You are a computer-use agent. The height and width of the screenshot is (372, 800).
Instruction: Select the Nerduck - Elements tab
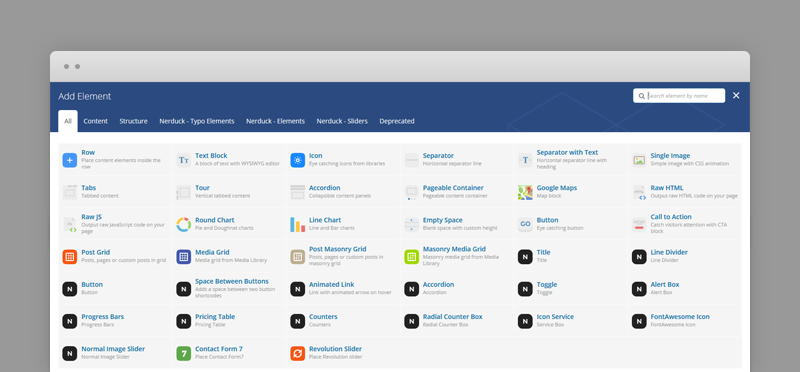[x=276, y=121]
